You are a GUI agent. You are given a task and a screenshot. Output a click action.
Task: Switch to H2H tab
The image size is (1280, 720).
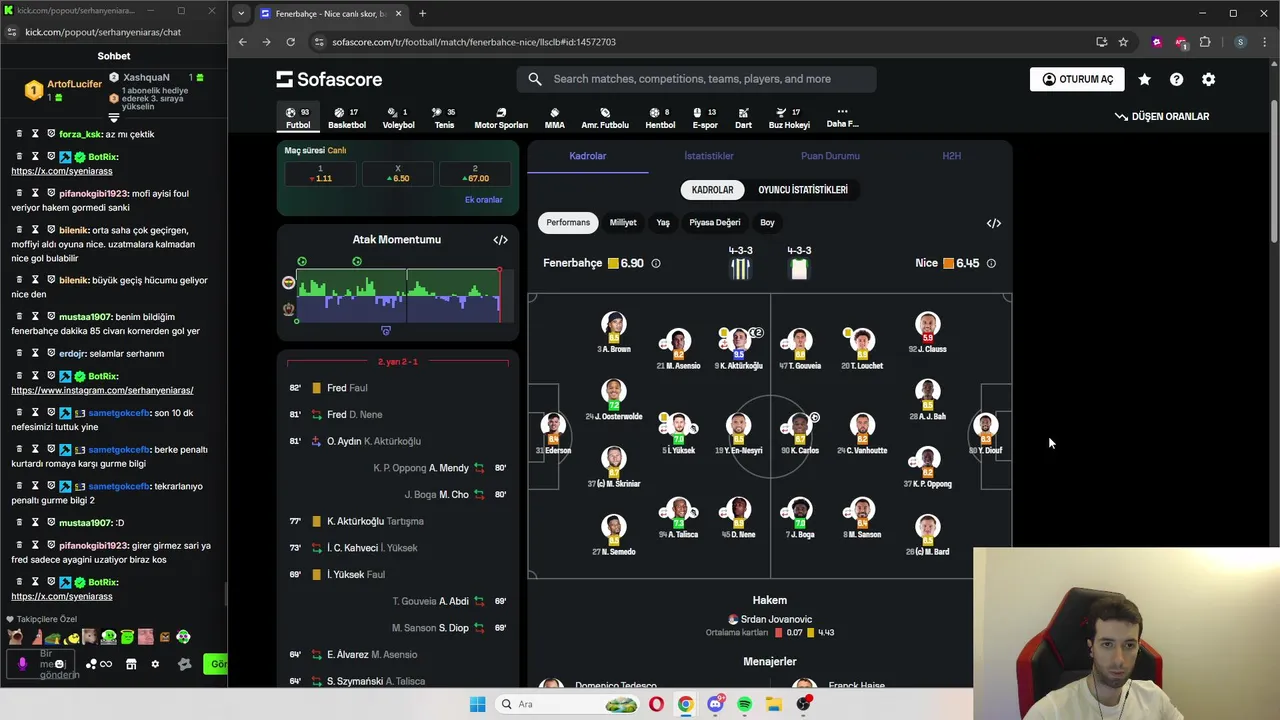(x=951, y=156)
